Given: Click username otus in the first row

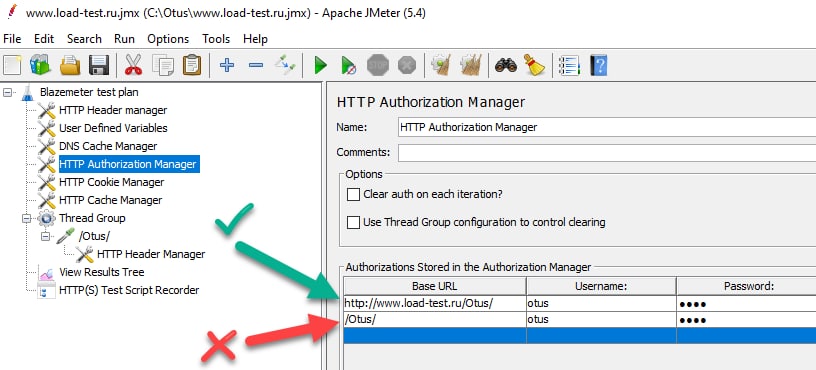Looking at the screenshot, I should [601, 303].
